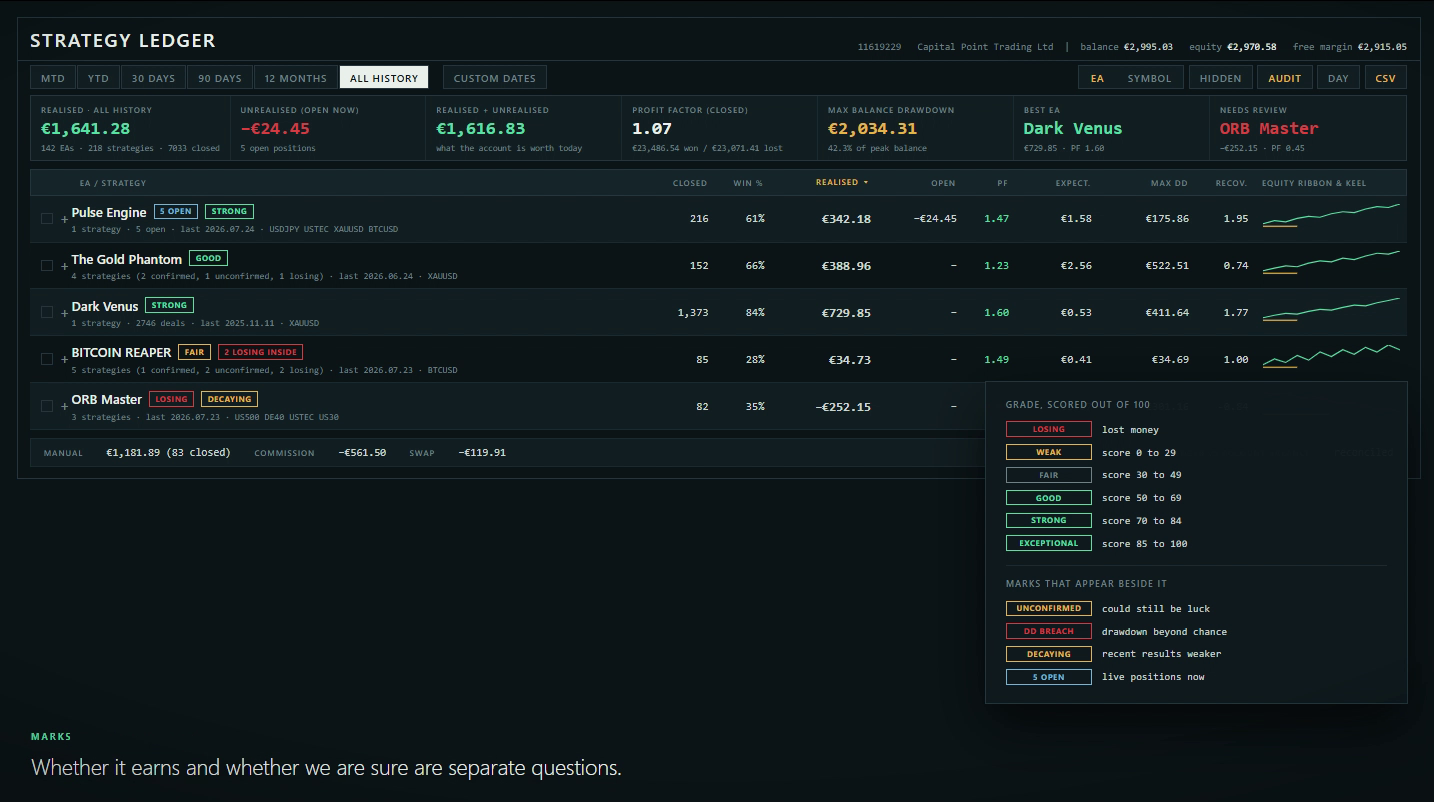Click FAIR swatch in legend

tap(1048, 475)
